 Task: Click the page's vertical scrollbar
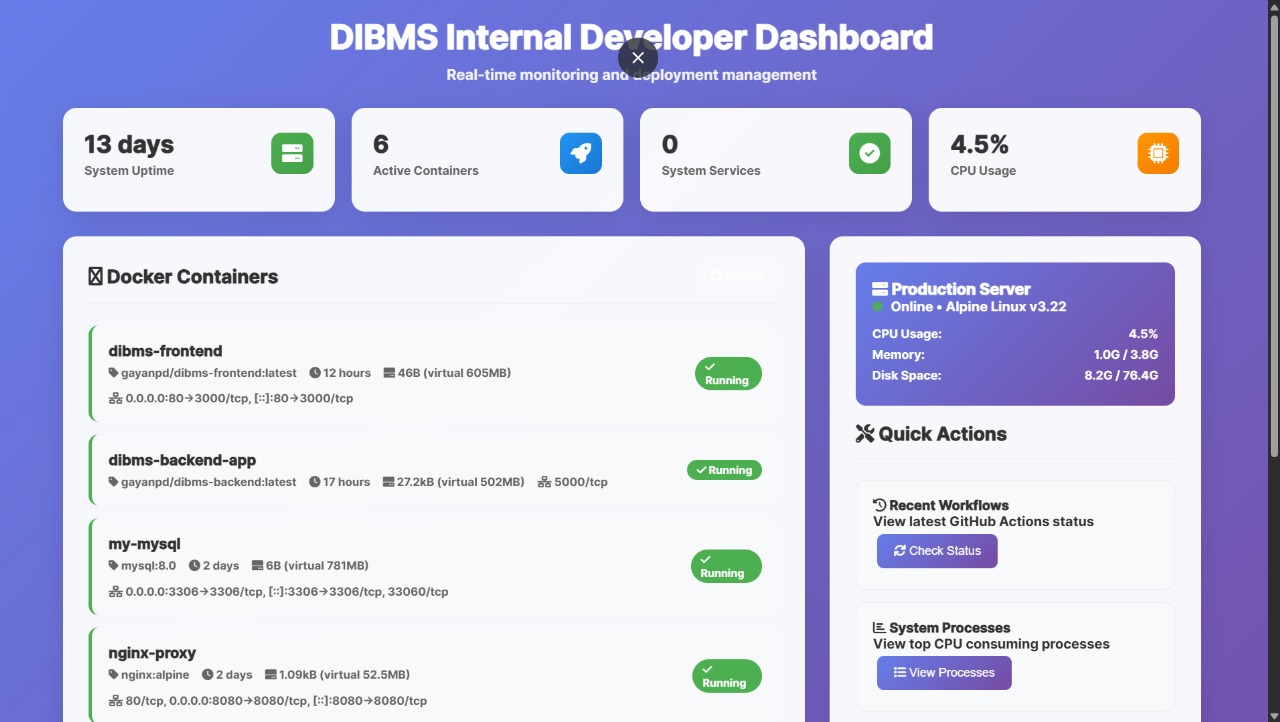tap(1274, 230)
